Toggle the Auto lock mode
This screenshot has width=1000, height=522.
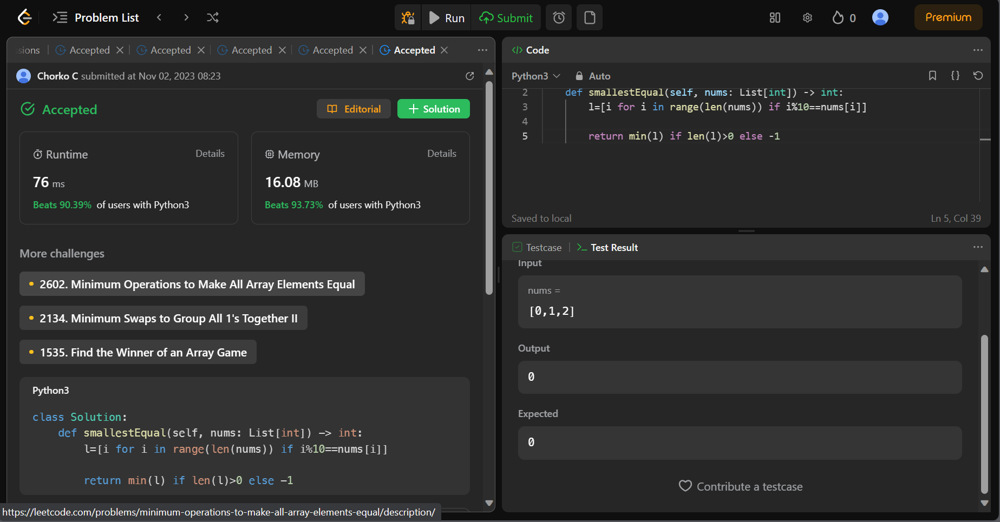pyautogui.click(x=592, y=76)
